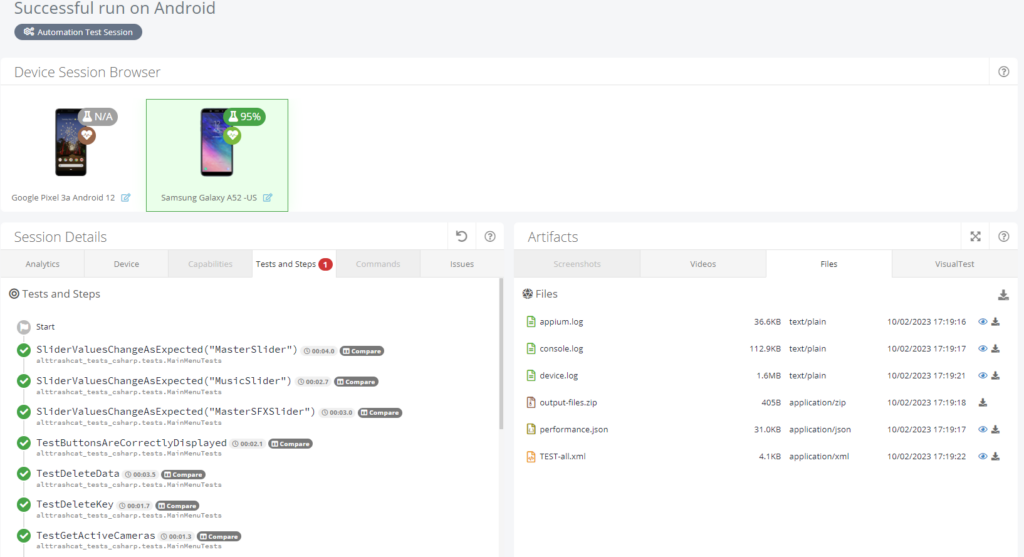Download the appium.log file
The width and height of the screenshot is (1024, 557).
(x=995, y=322)
